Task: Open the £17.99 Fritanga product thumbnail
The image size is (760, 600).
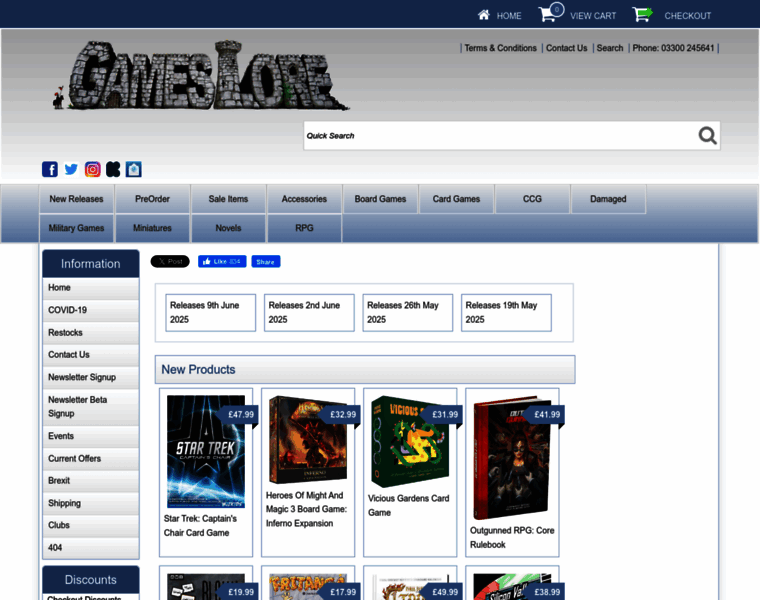Action: pos(308,586)
